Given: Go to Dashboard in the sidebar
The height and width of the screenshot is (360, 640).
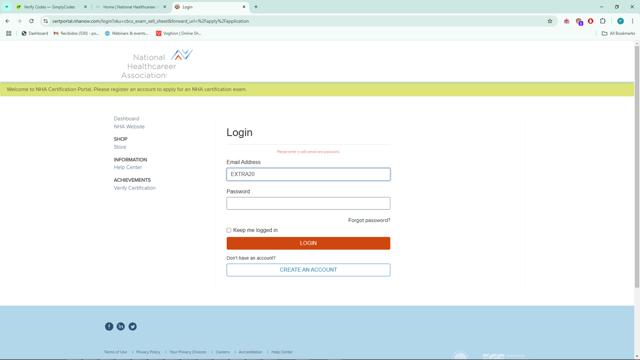Looking at the screenshot, I should click(127, 118).
